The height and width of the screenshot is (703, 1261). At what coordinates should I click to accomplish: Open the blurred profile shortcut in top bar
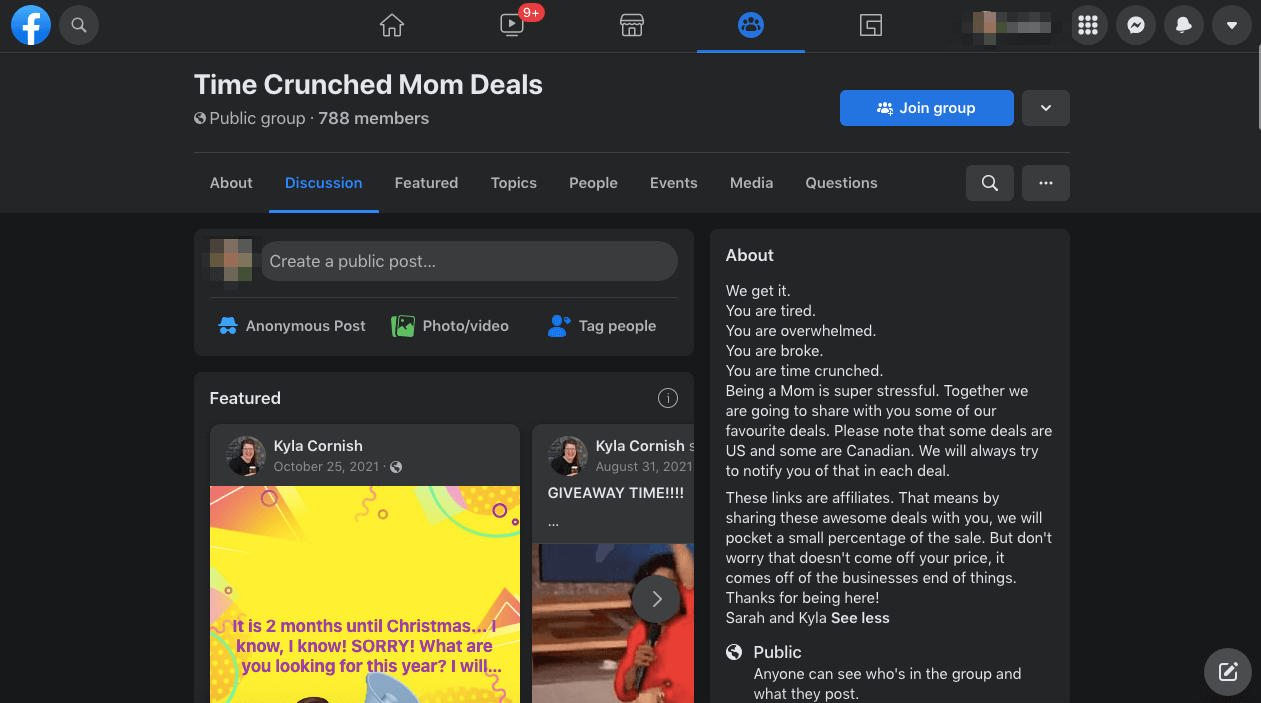1012,26
